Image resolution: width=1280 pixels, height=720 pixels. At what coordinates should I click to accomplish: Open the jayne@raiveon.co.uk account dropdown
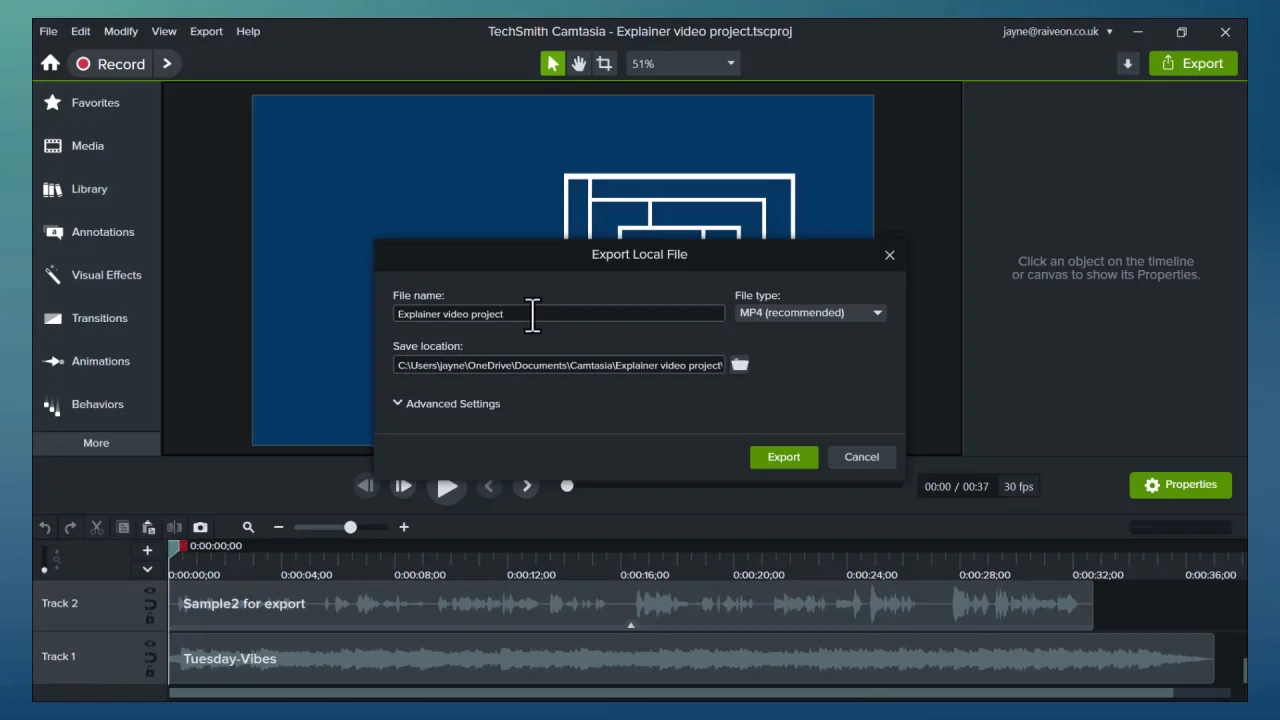[1058, 32]
